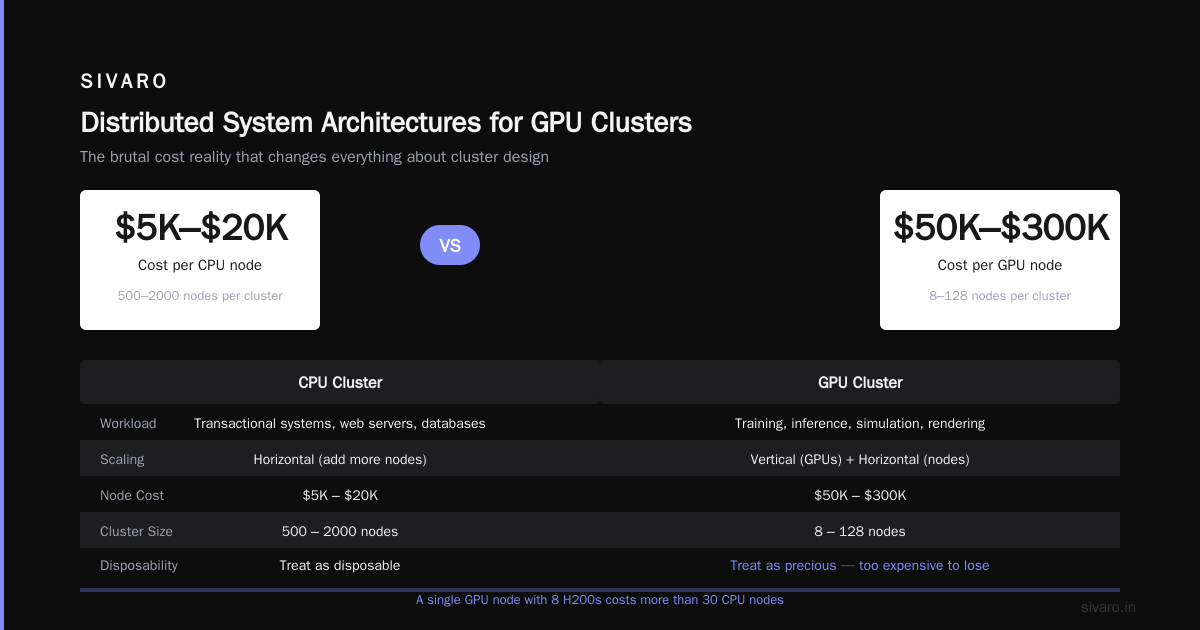This screenshot has height=630, width=1200.
Task: Click 'Treat as precious — too expensive to lose'
Action: [860, 565]
